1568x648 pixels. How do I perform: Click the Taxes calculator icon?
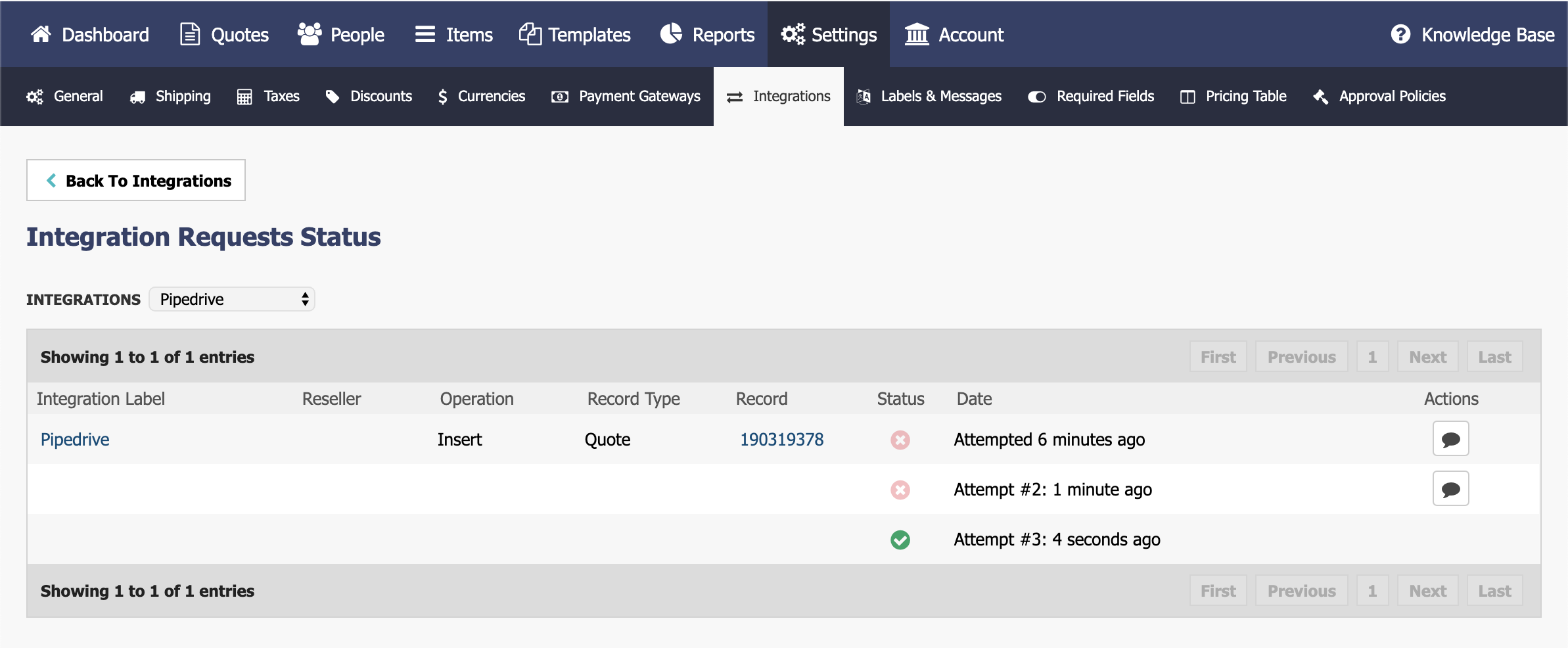pyautogui.click(x=244, y=97)
